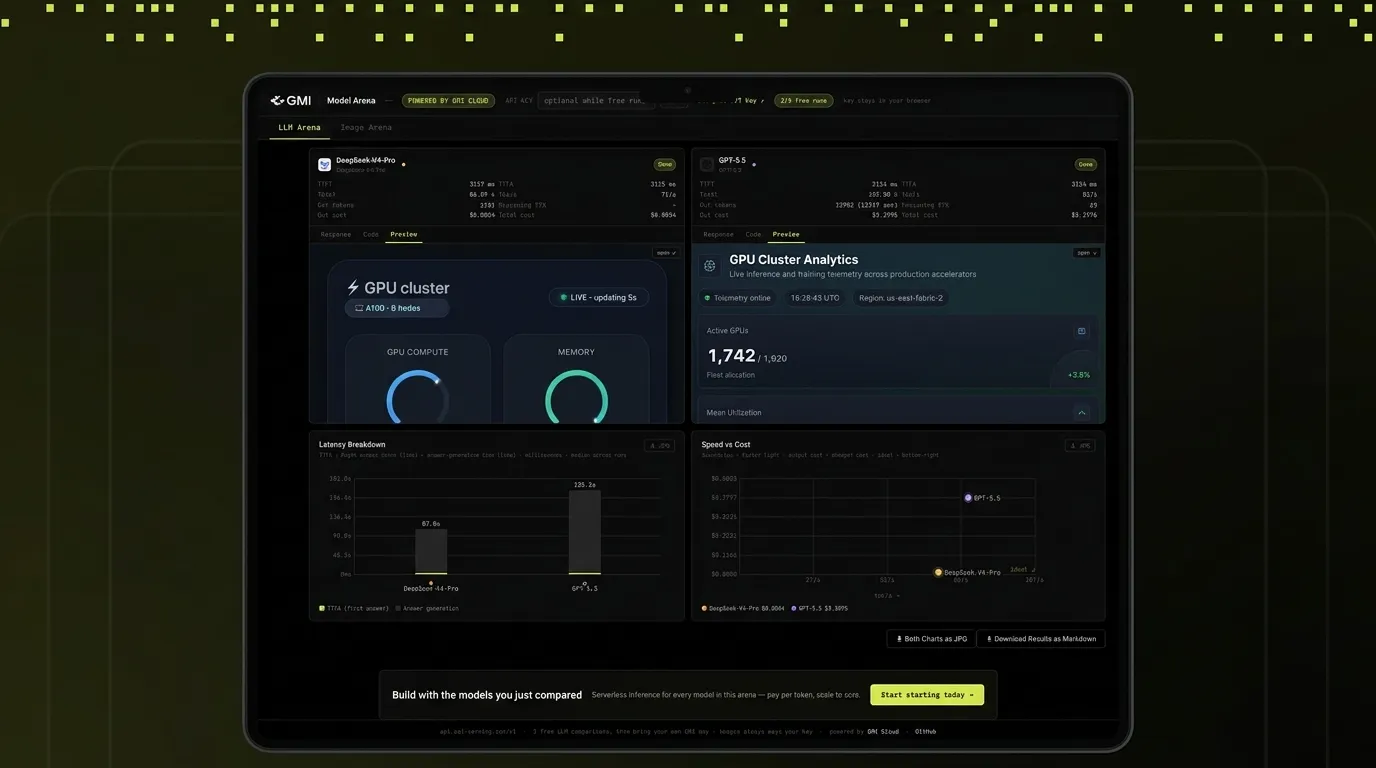Click the lightning bolt beside GPU cluster
1376x768 pixels.
point(353,288)
